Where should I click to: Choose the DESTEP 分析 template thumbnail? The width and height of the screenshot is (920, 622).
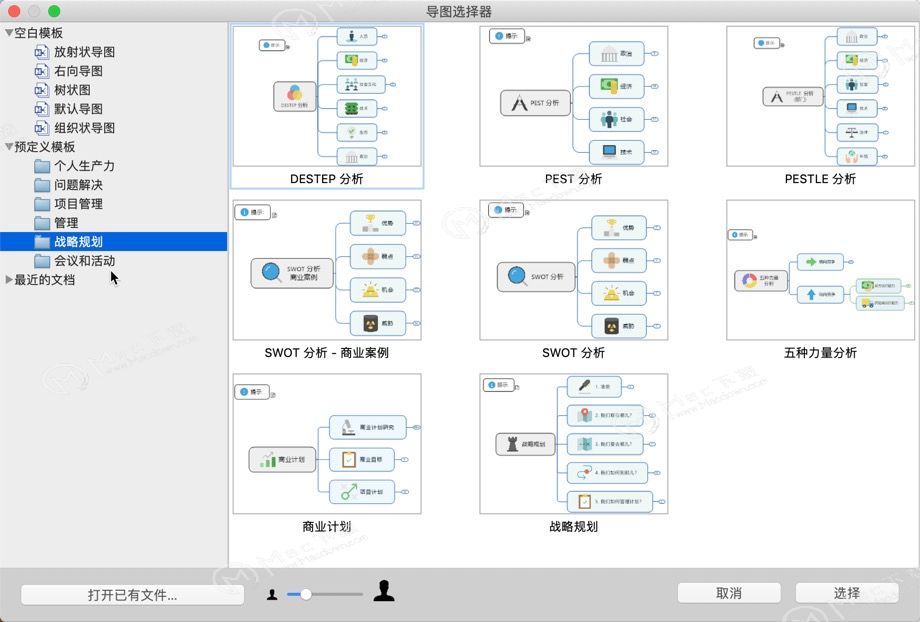click(327, 96)
